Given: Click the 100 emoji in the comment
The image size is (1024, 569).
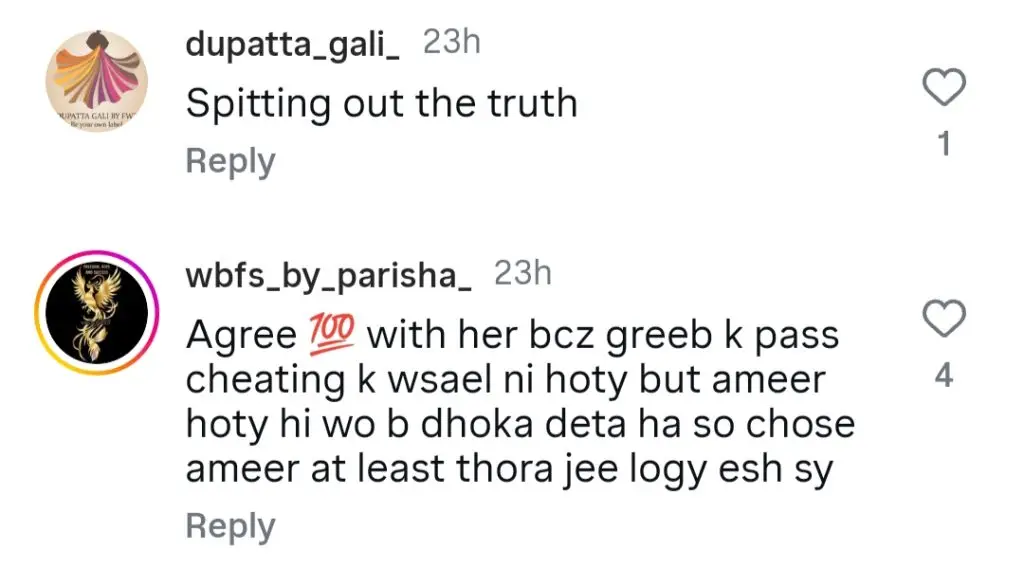Looking at the screenshot, I should [x=332, y=334].
